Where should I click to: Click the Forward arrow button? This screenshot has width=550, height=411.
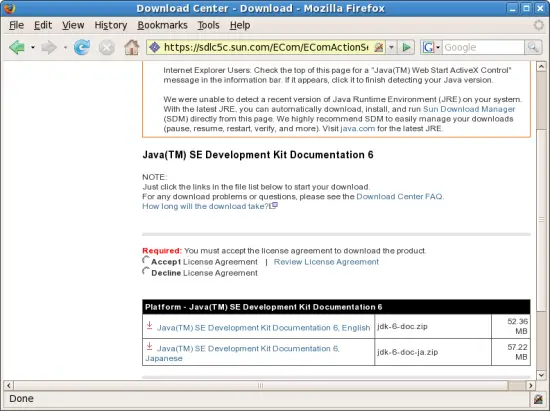(x=49, y=47)
